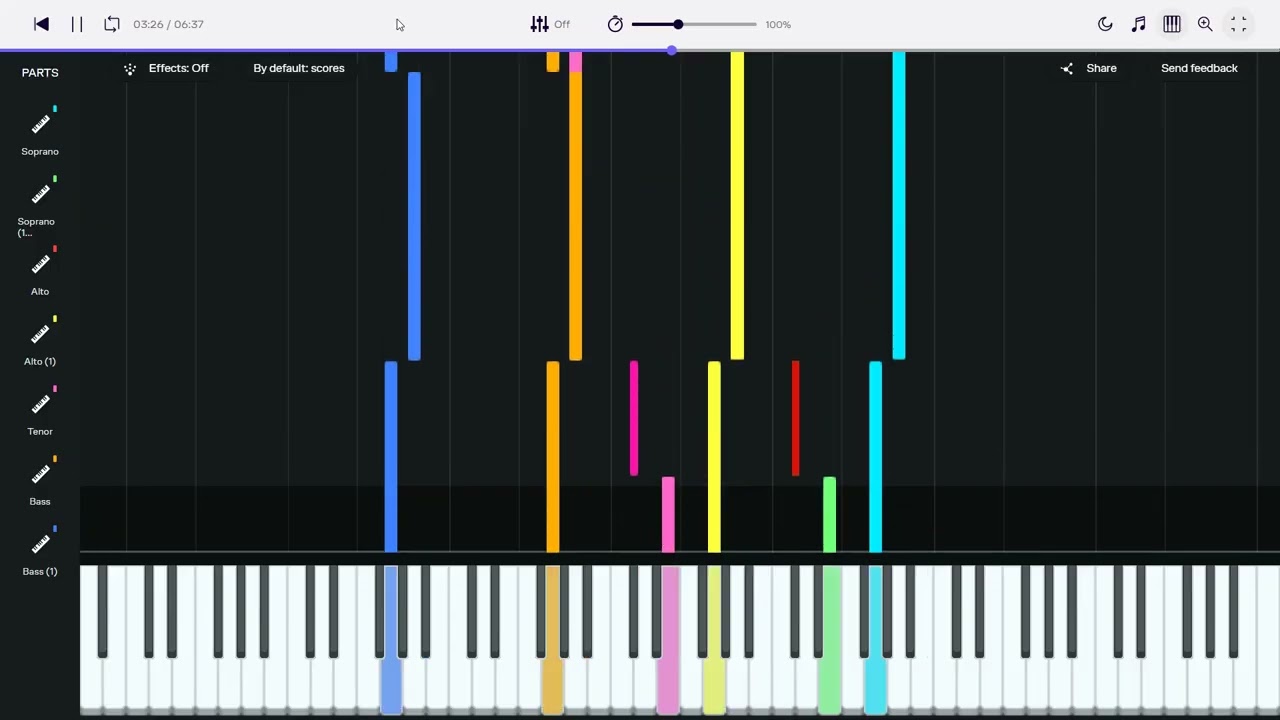Enter fullscreen mode
The height and width of the screenshot is (720, 1280).
(x=1238, y=24)
